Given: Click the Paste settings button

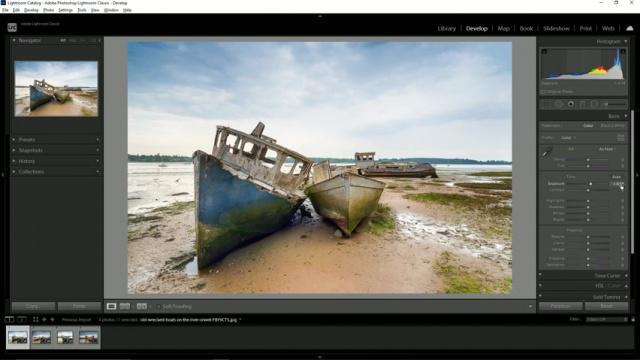Looking at the screenshot, I should click(79, 306).
